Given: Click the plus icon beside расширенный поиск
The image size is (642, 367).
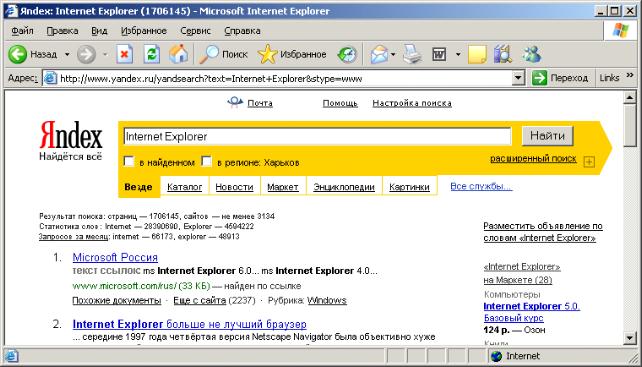Looking at the screenshot, I should coord(589,162).
